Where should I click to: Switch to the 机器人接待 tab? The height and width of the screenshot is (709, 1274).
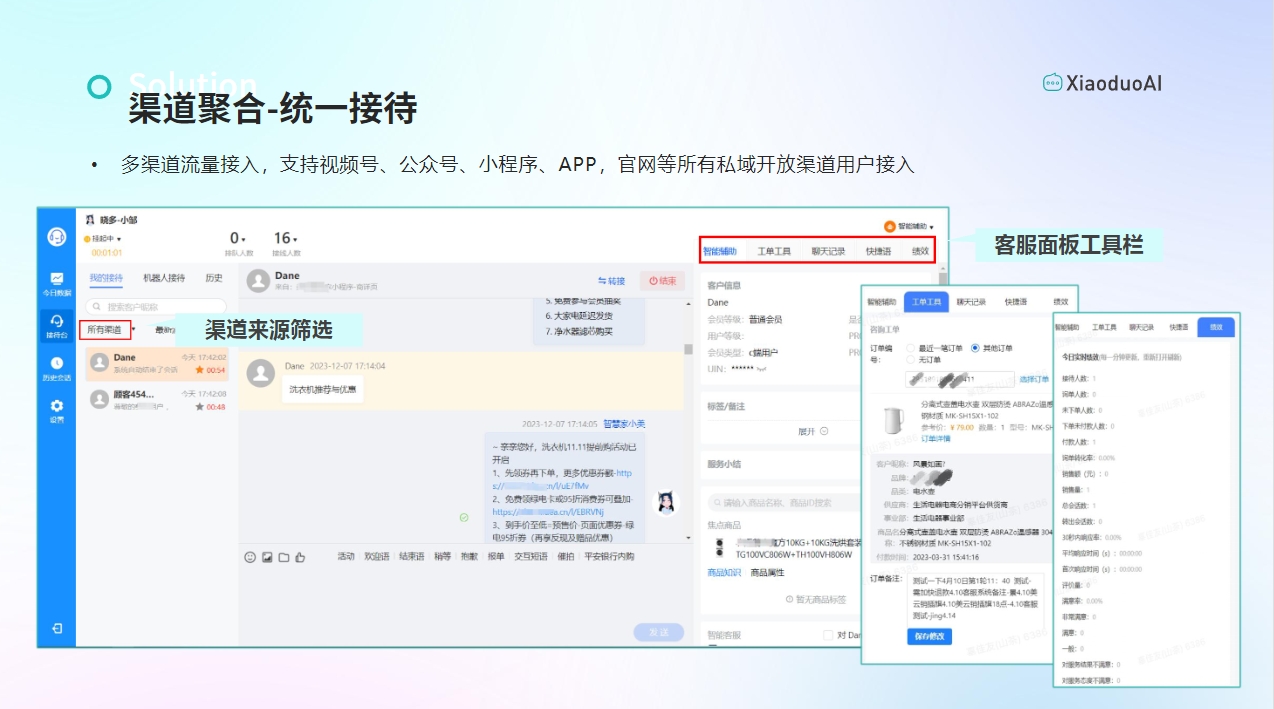click(164, 277)
